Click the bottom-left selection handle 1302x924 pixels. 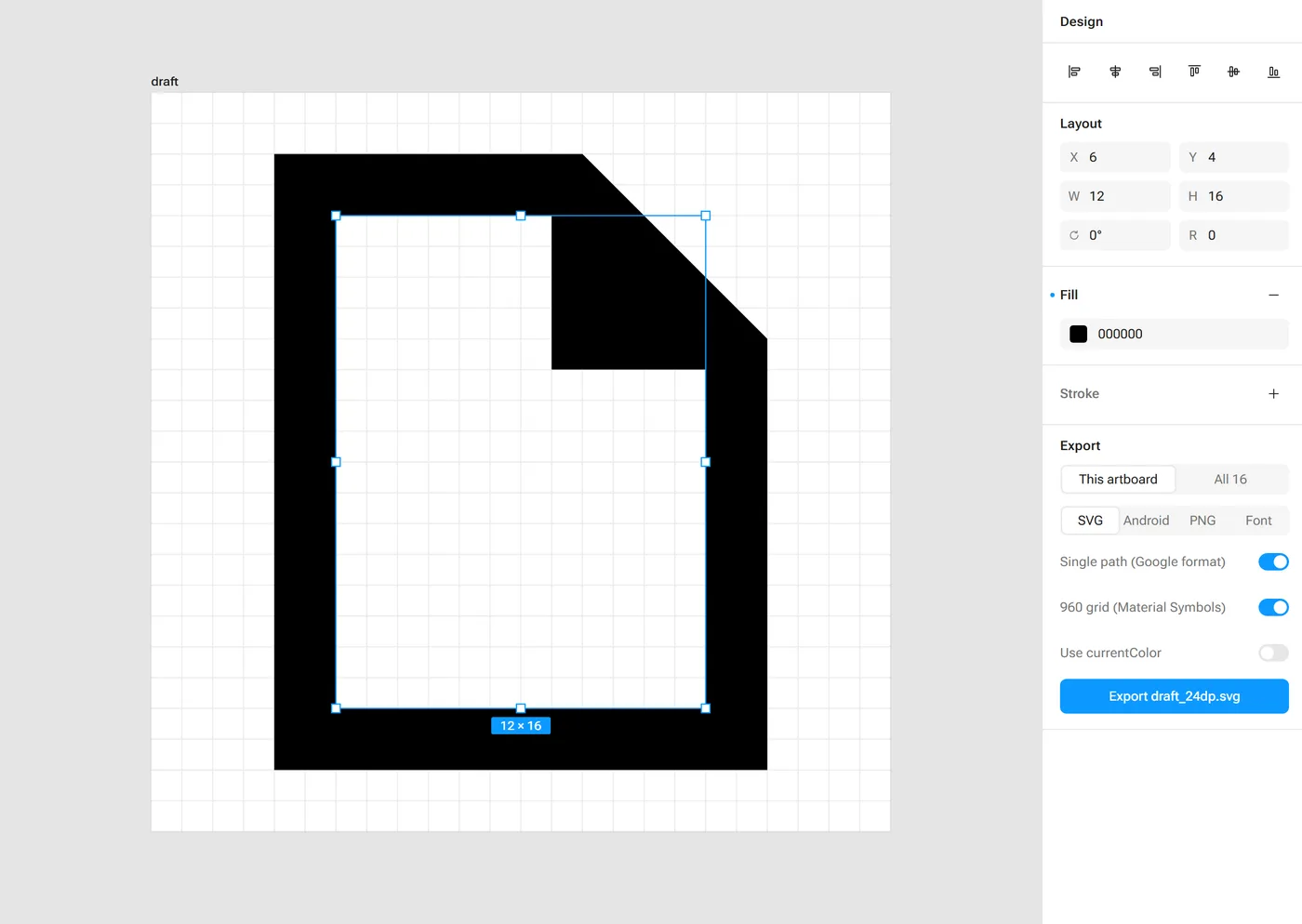click(336, 708)
